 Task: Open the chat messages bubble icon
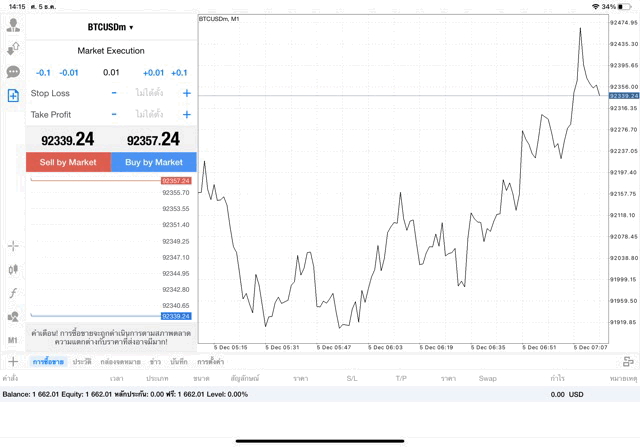(x=13, y=72)
